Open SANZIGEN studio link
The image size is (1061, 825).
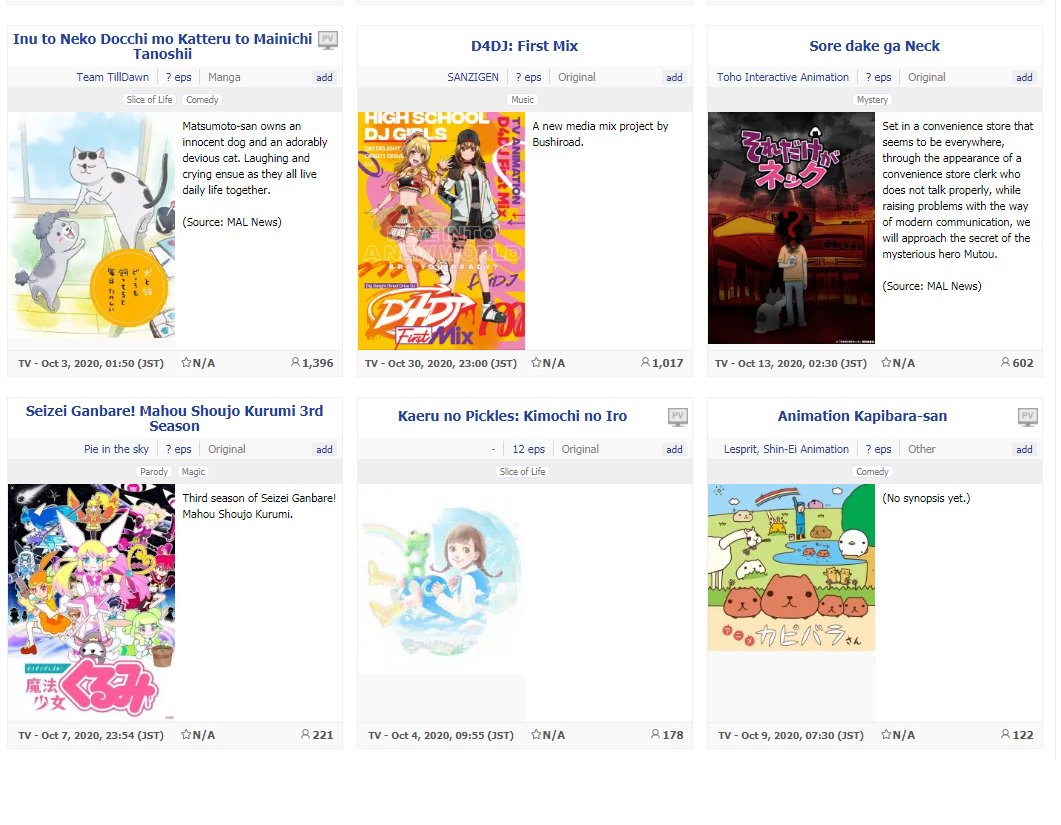473,77
